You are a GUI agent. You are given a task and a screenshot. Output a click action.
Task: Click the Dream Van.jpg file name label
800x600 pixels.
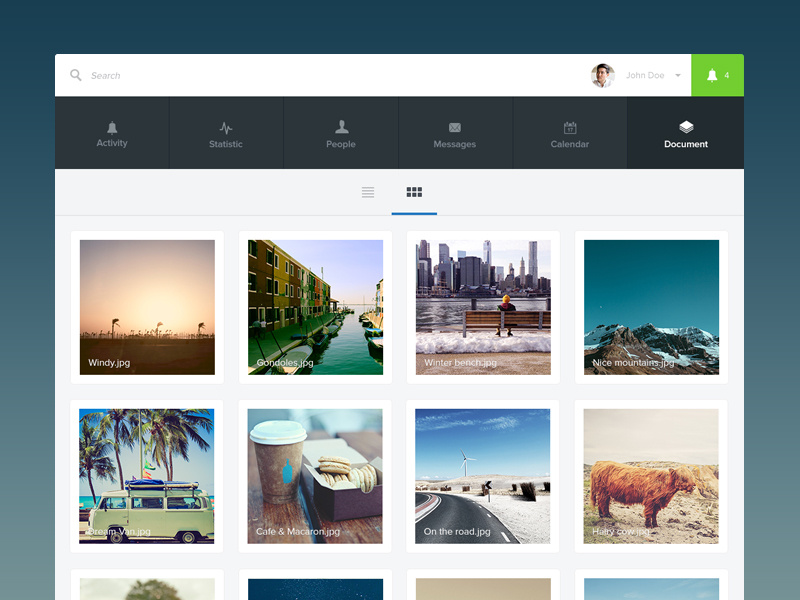(x=119, y=532)
